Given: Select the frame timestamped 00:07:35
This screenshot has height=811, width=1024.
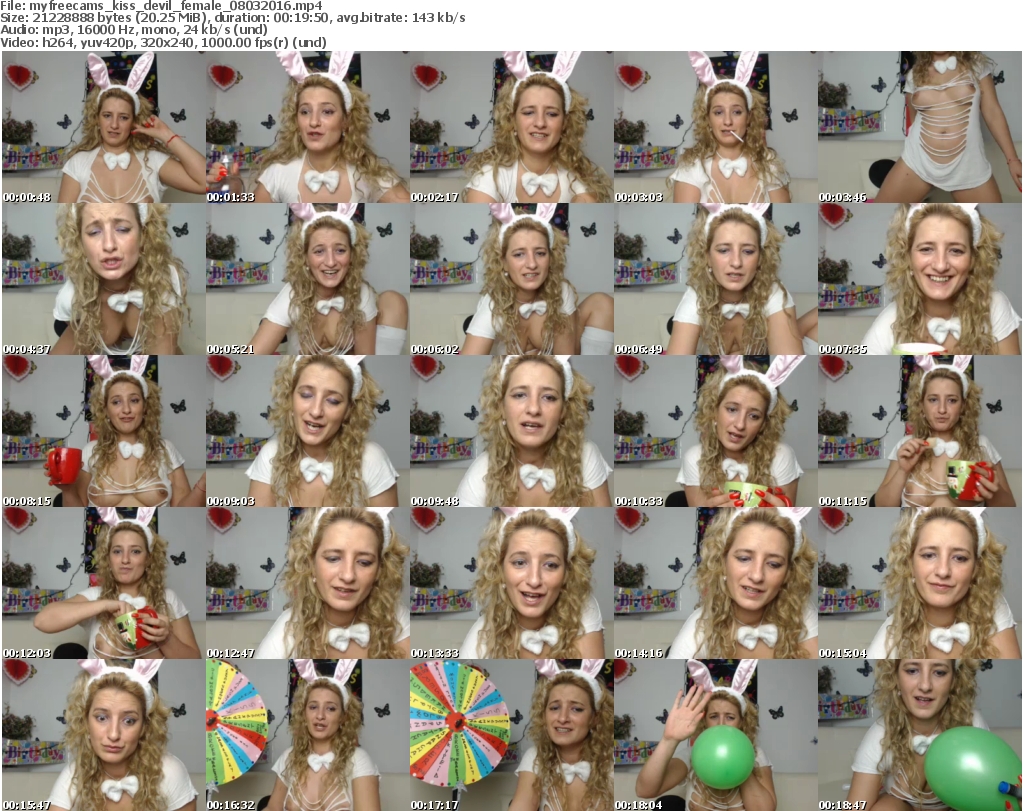Looking at the screenshot, I should [919, 279].
